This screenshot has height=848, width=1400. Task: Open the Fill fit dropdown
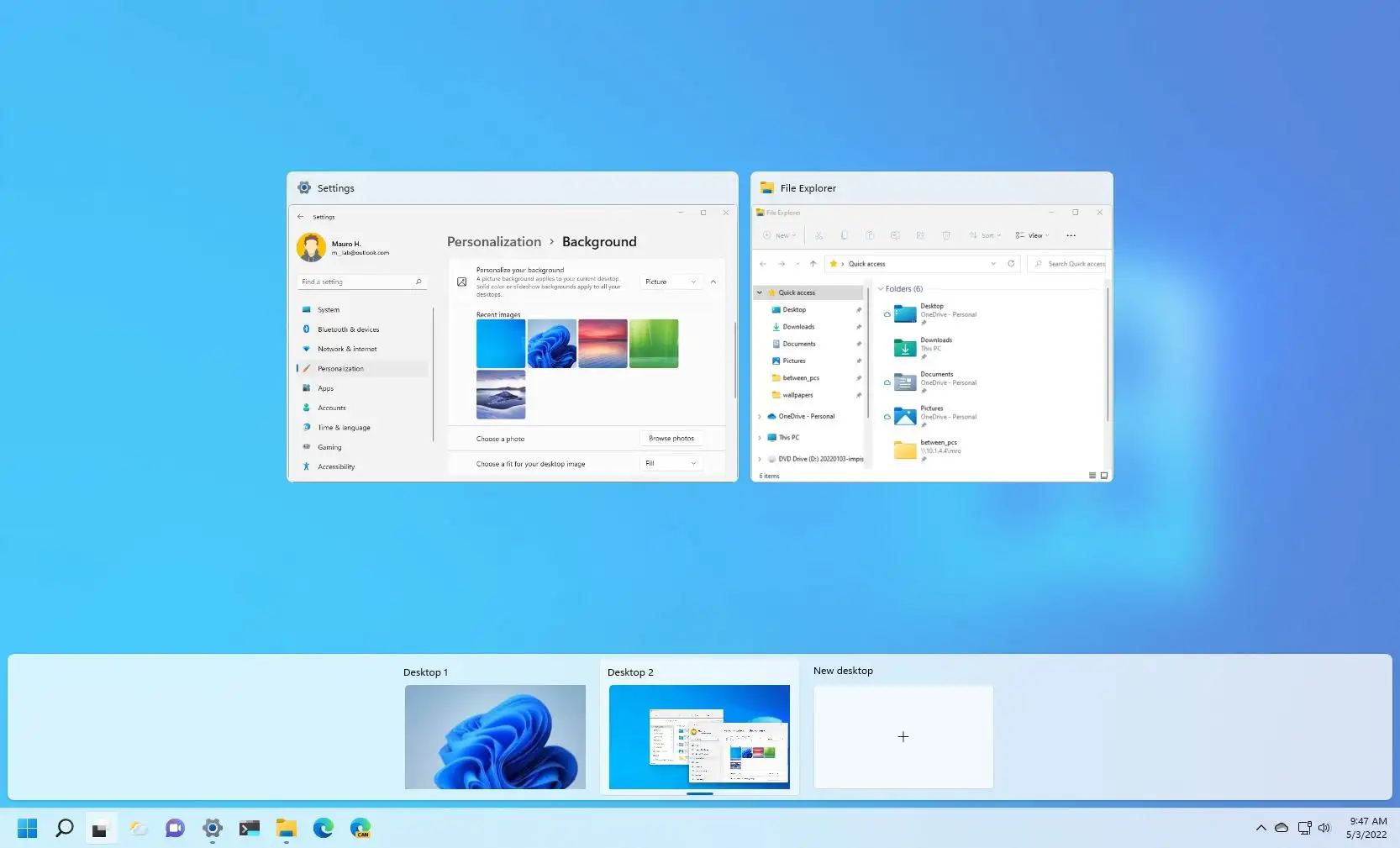[671, 463]
